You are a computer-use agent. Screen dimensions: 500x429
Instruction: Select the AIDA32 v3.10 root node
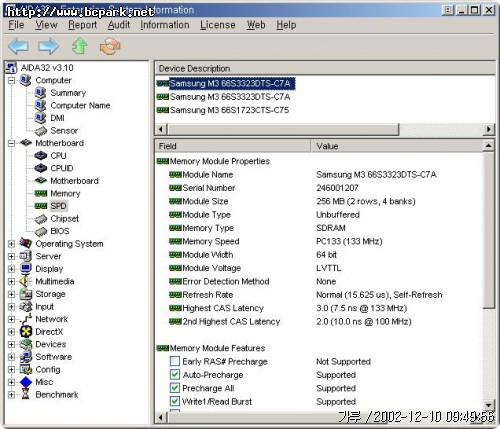tap(47, 68)
